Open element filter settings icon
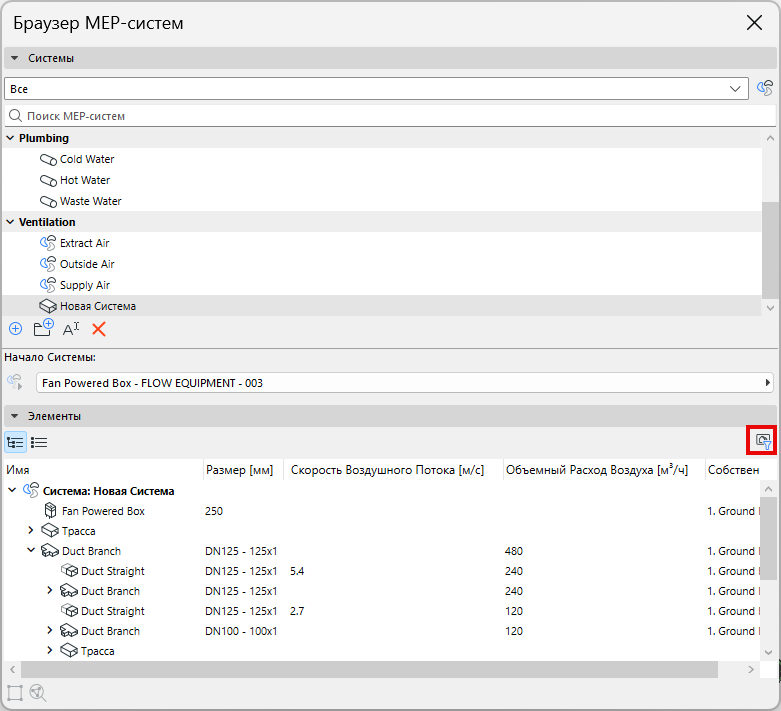Viewport: 781px width, 711px height. tap(763, 440)
